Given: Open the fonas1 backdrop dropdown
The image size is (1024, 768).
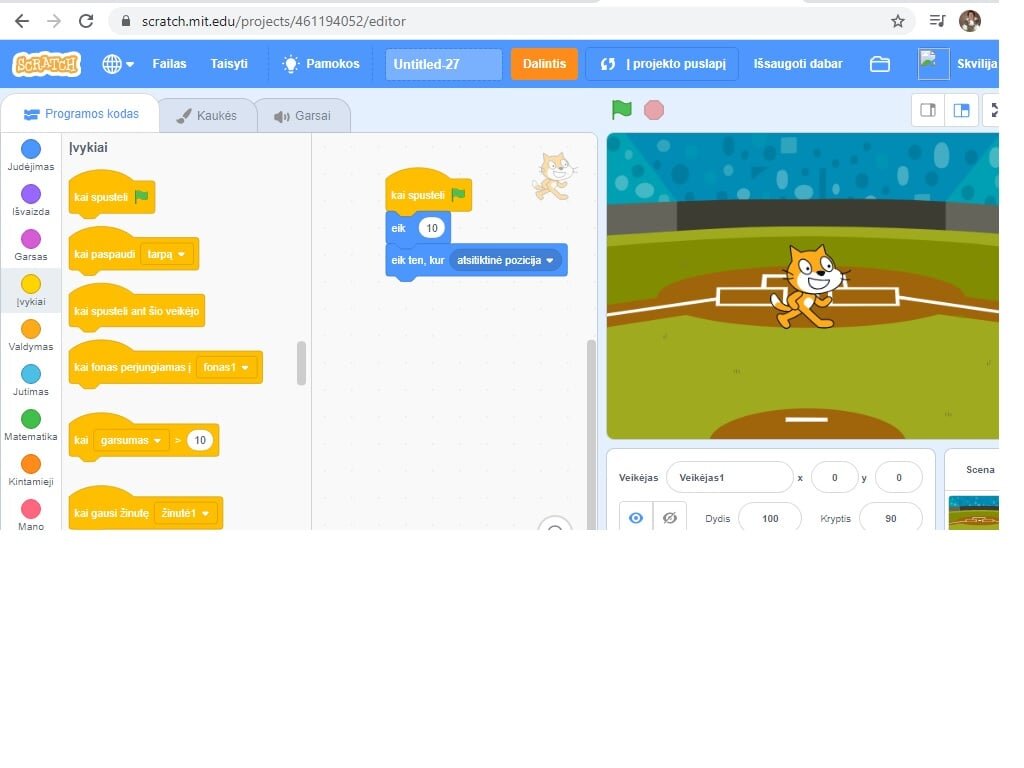Looking at the screenshot, I should pos(226,367).
